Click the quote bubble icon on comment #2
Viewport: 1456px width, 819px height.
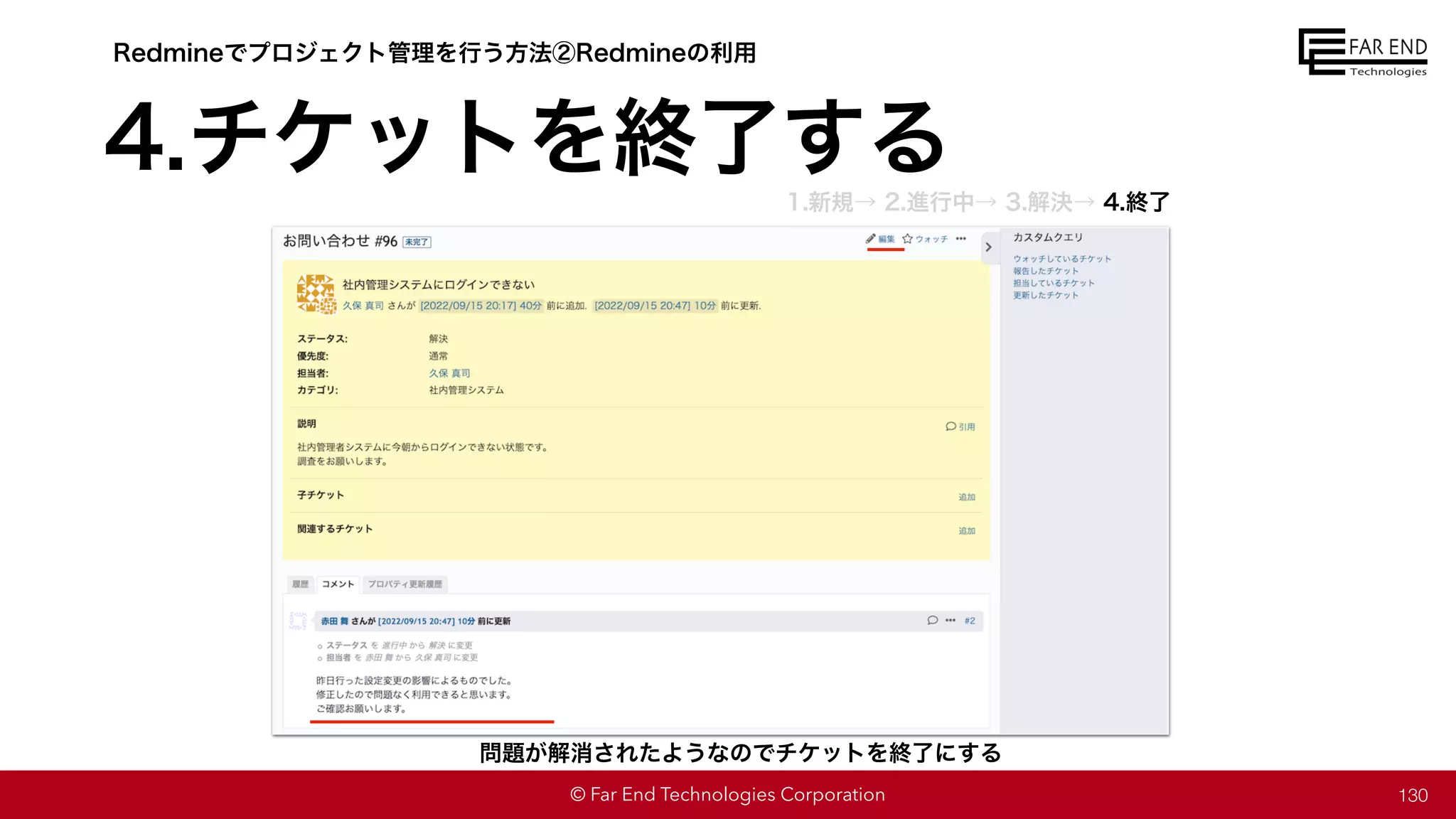coord(933,621)
